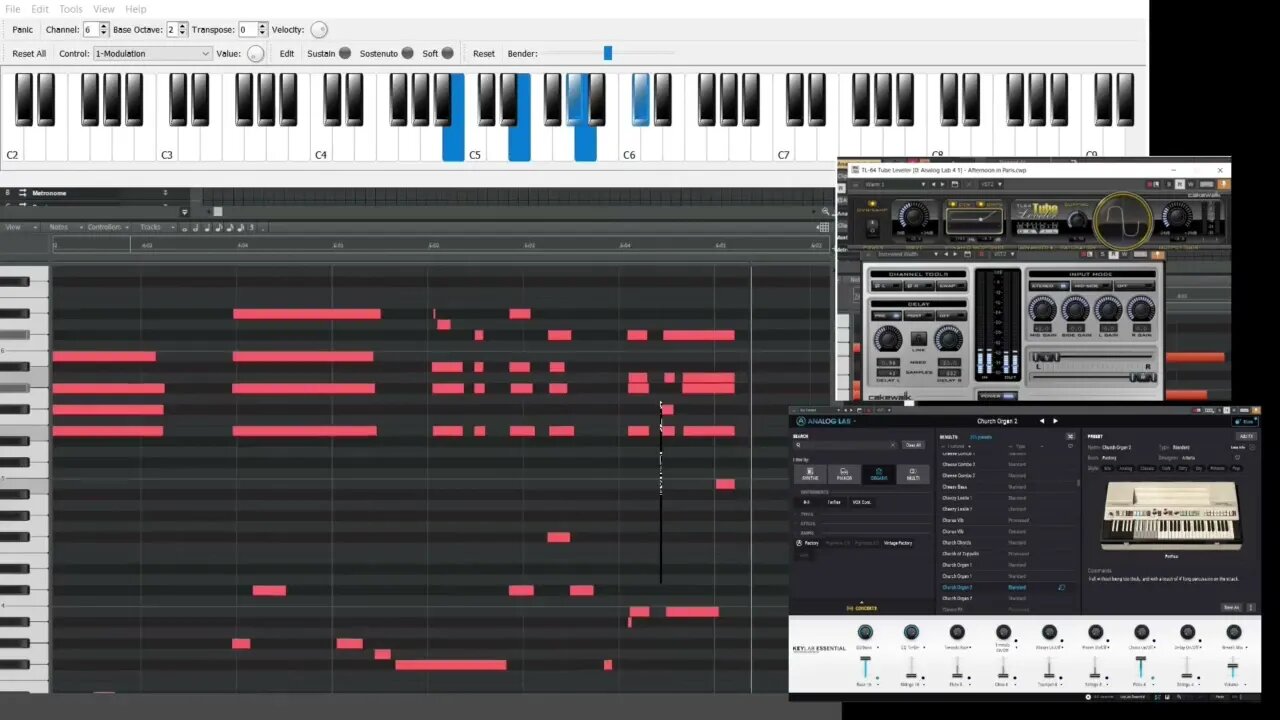
Task: Click the Value knob
Action: pyautogui.click(x=256, y=54)
